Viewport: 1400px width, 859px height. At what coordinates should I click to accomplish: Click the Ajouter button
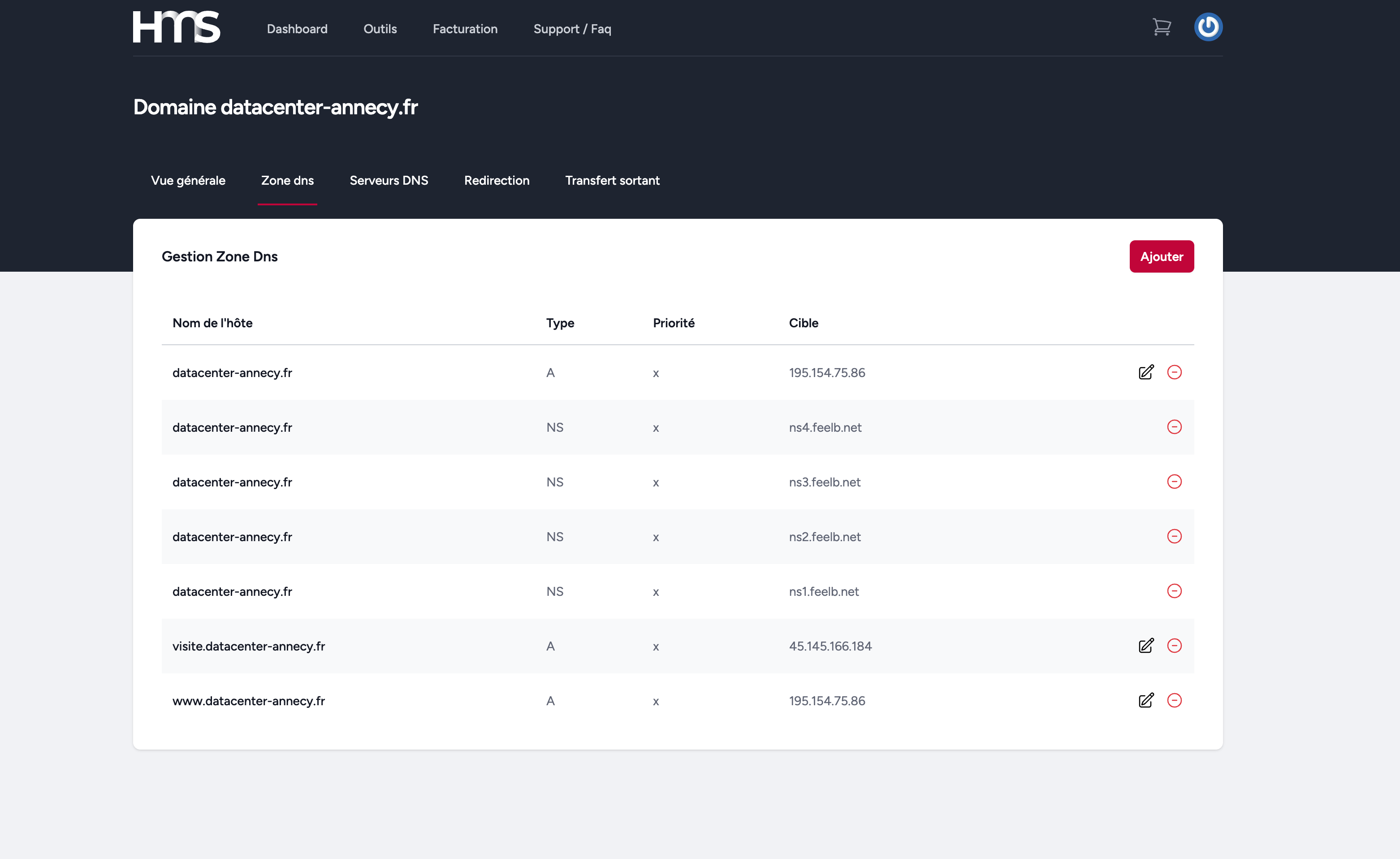[1161, 256]
